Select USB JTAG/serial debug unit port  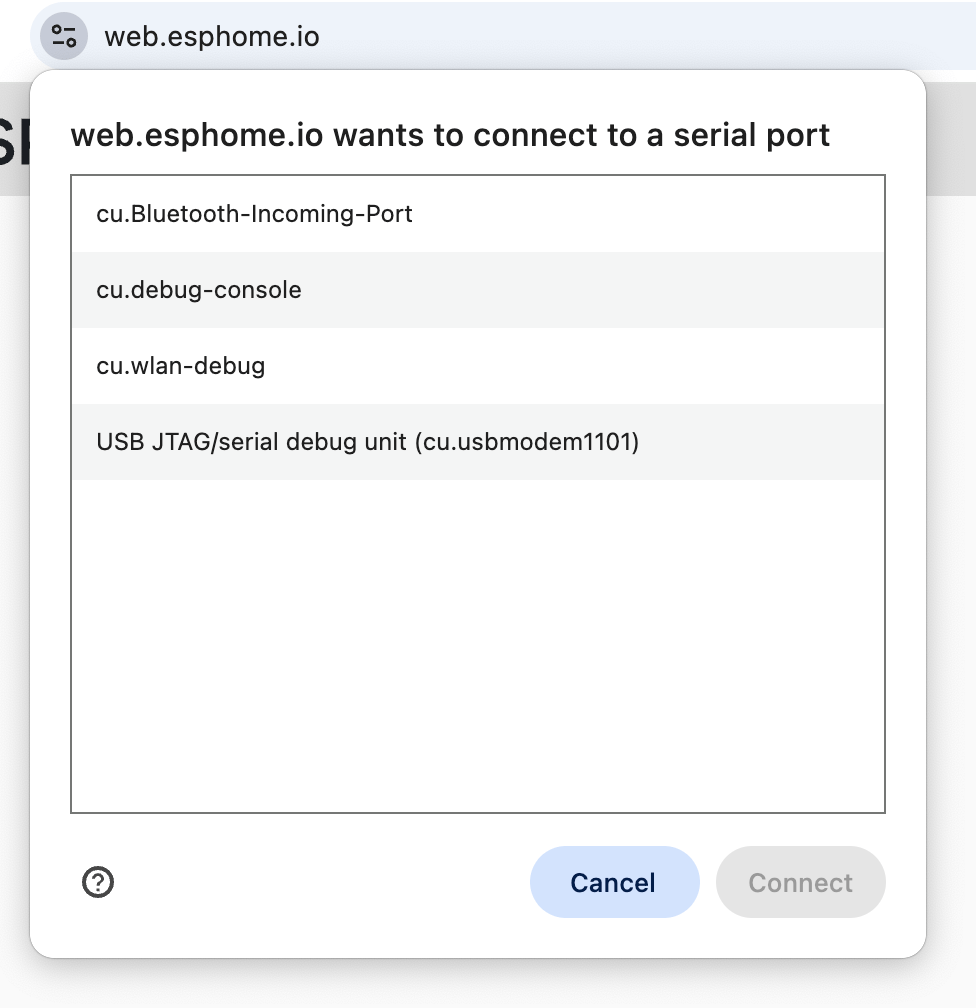pyautogui.click(x=478, y=442)
